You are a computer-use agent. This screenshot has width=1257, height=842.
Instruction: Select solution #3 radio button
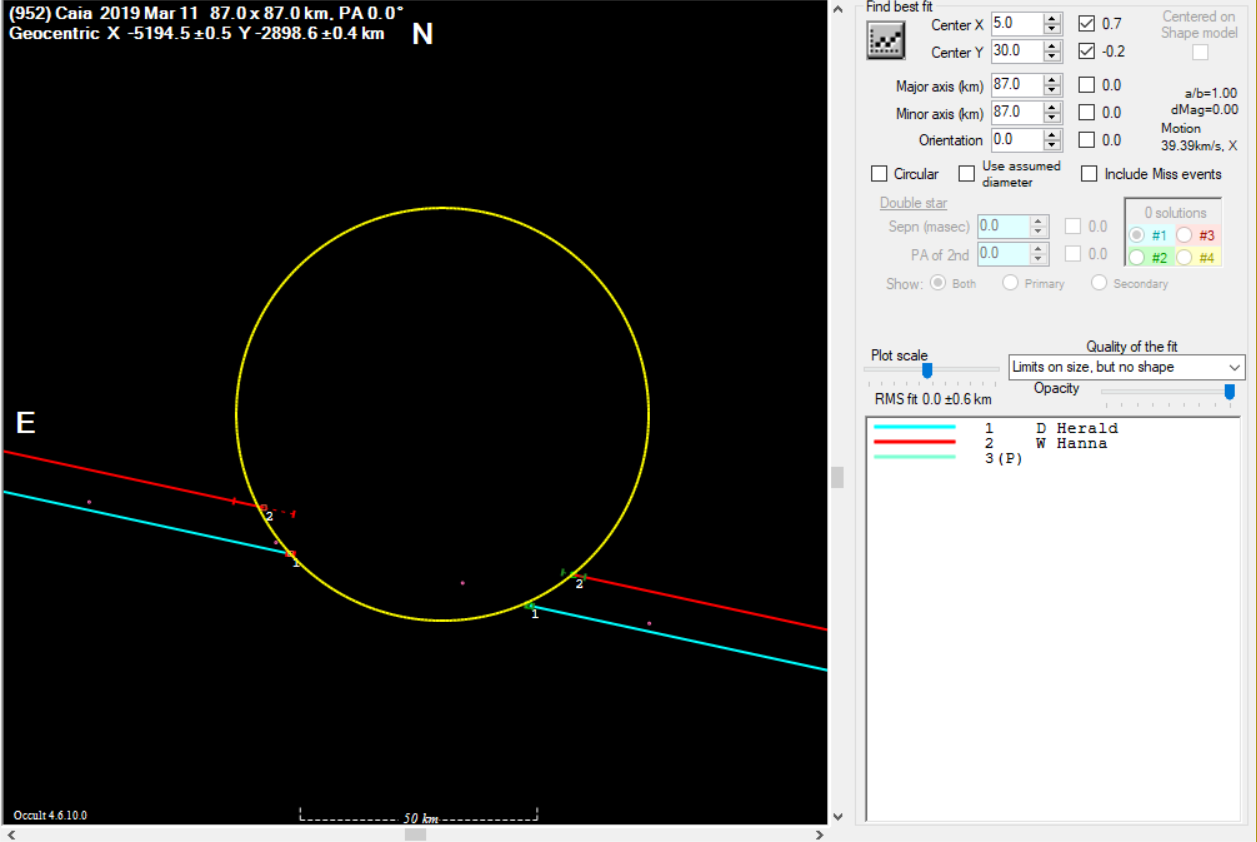[x=1184, y=235]
